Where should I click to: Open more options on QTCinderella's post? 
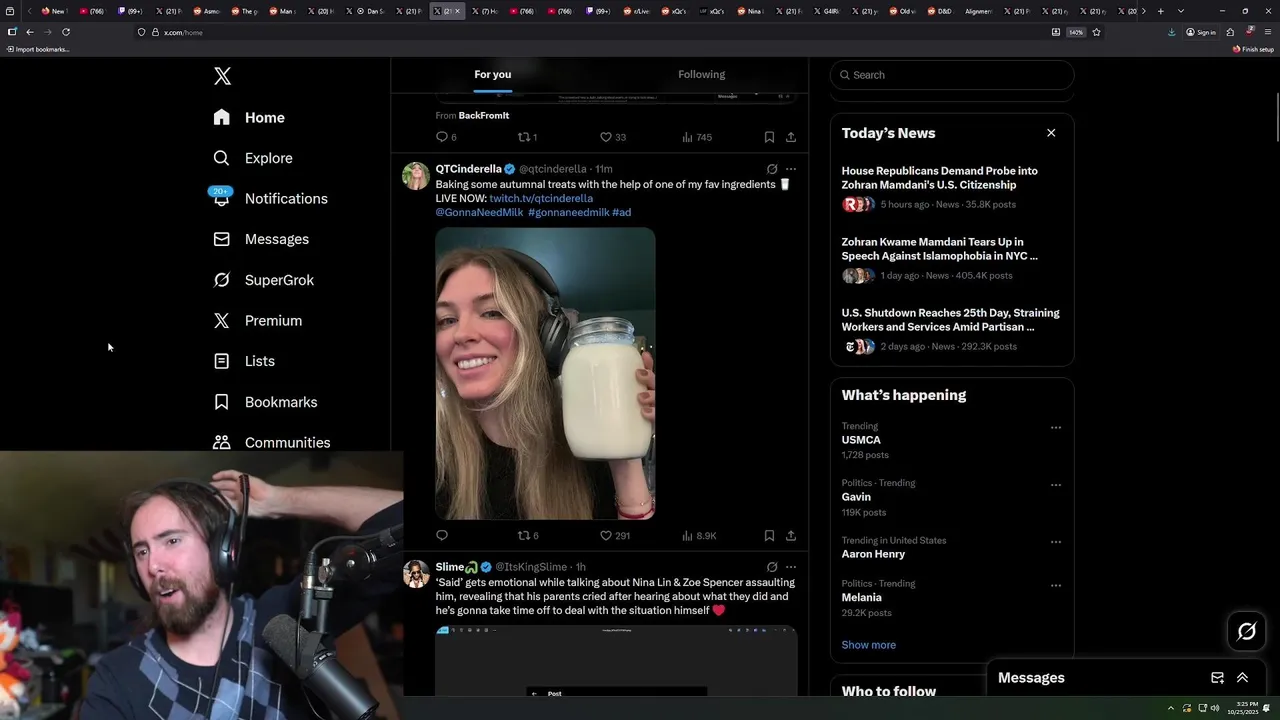tap(791, 169)
